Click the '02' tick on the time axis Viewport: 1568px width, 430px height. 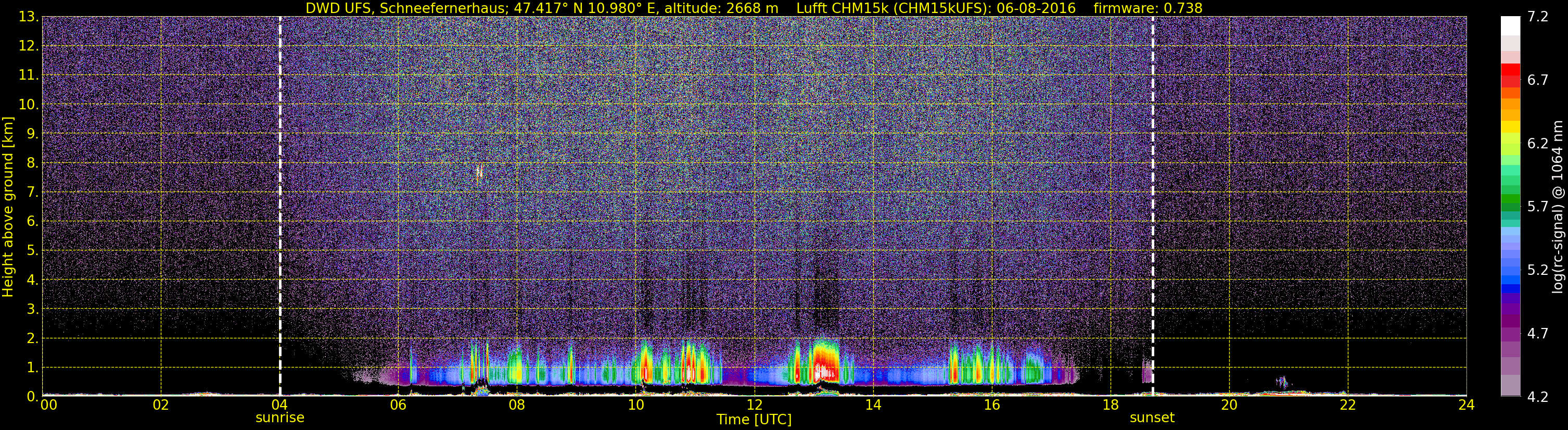pyautogui.click(x=161, y=405)
